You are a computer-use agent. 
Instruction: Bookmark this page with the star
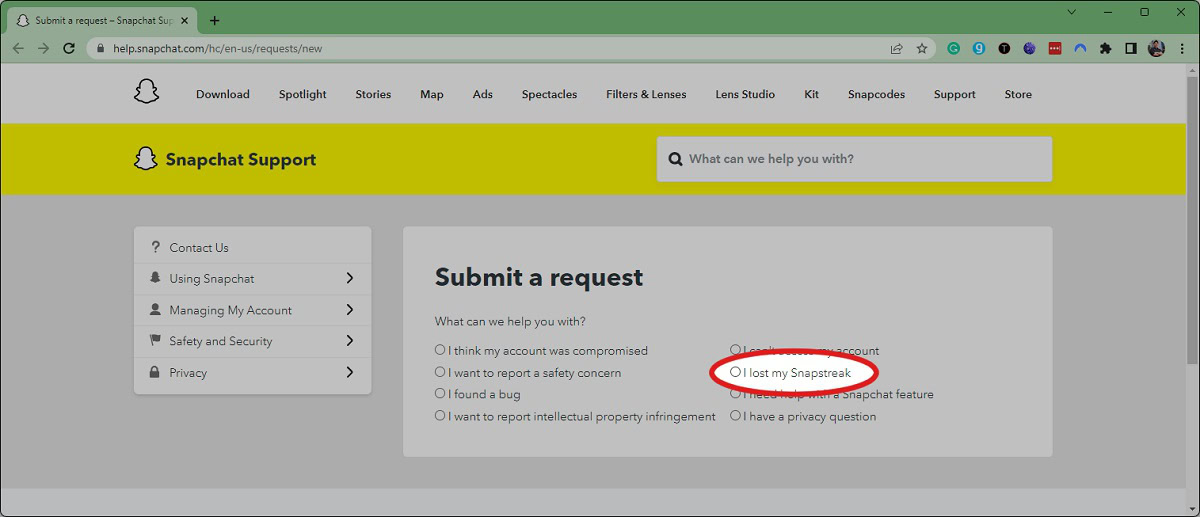[922, 48]
